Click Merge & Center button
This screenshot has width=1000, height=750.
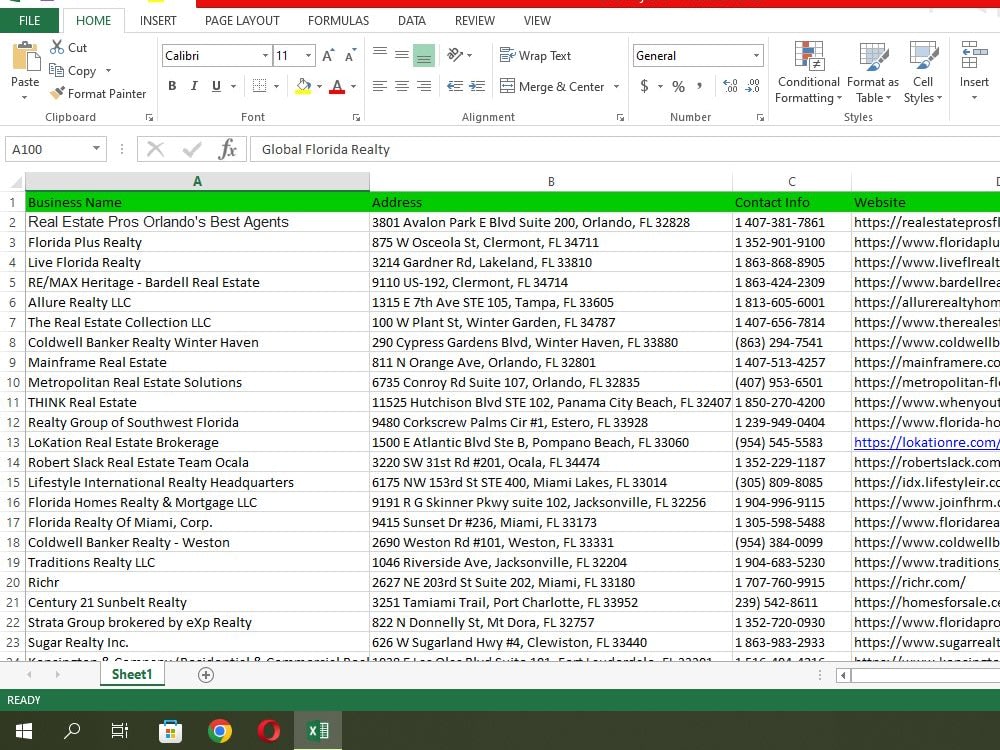552,86
